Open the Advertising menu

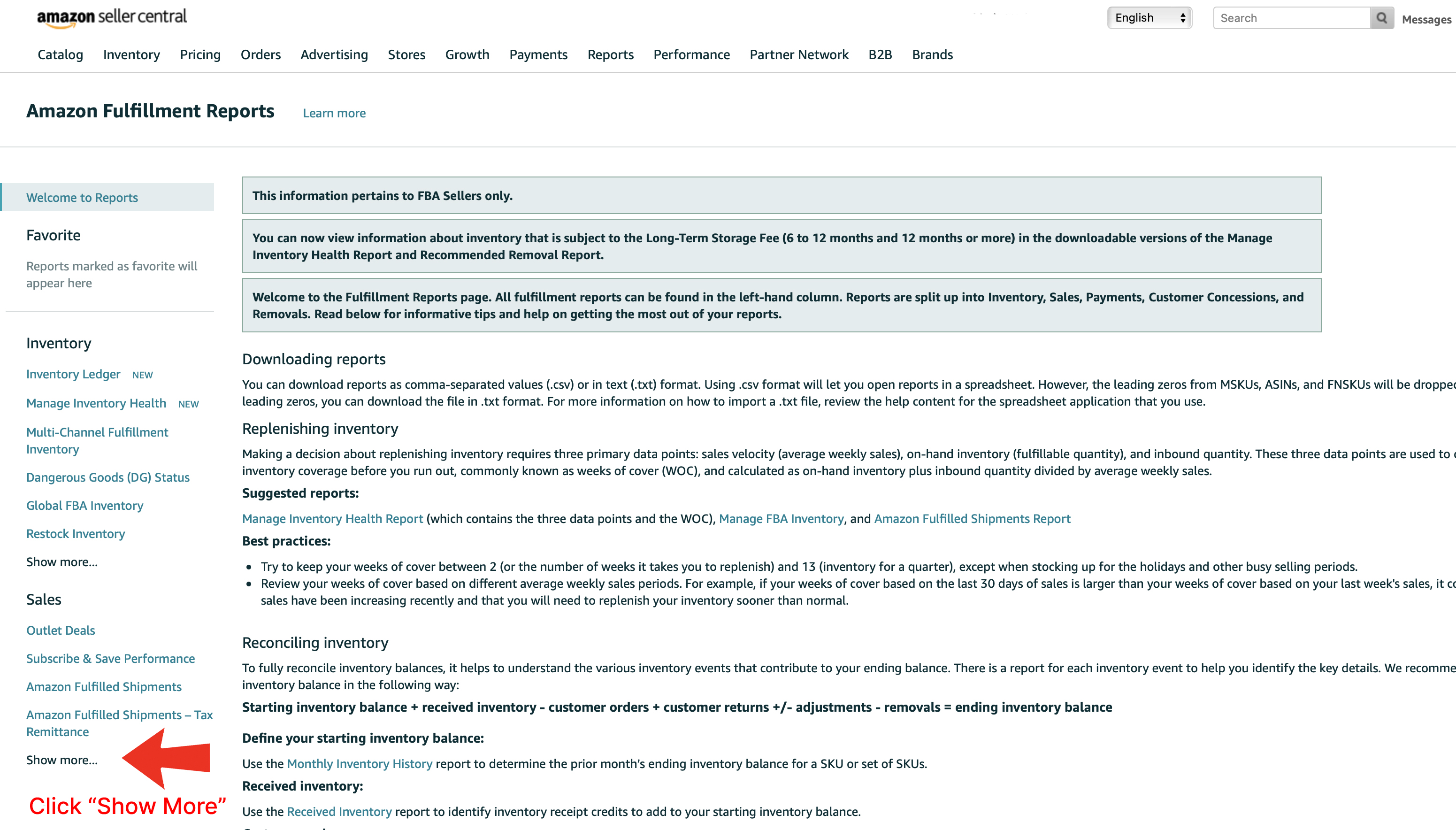pos(334,55)
